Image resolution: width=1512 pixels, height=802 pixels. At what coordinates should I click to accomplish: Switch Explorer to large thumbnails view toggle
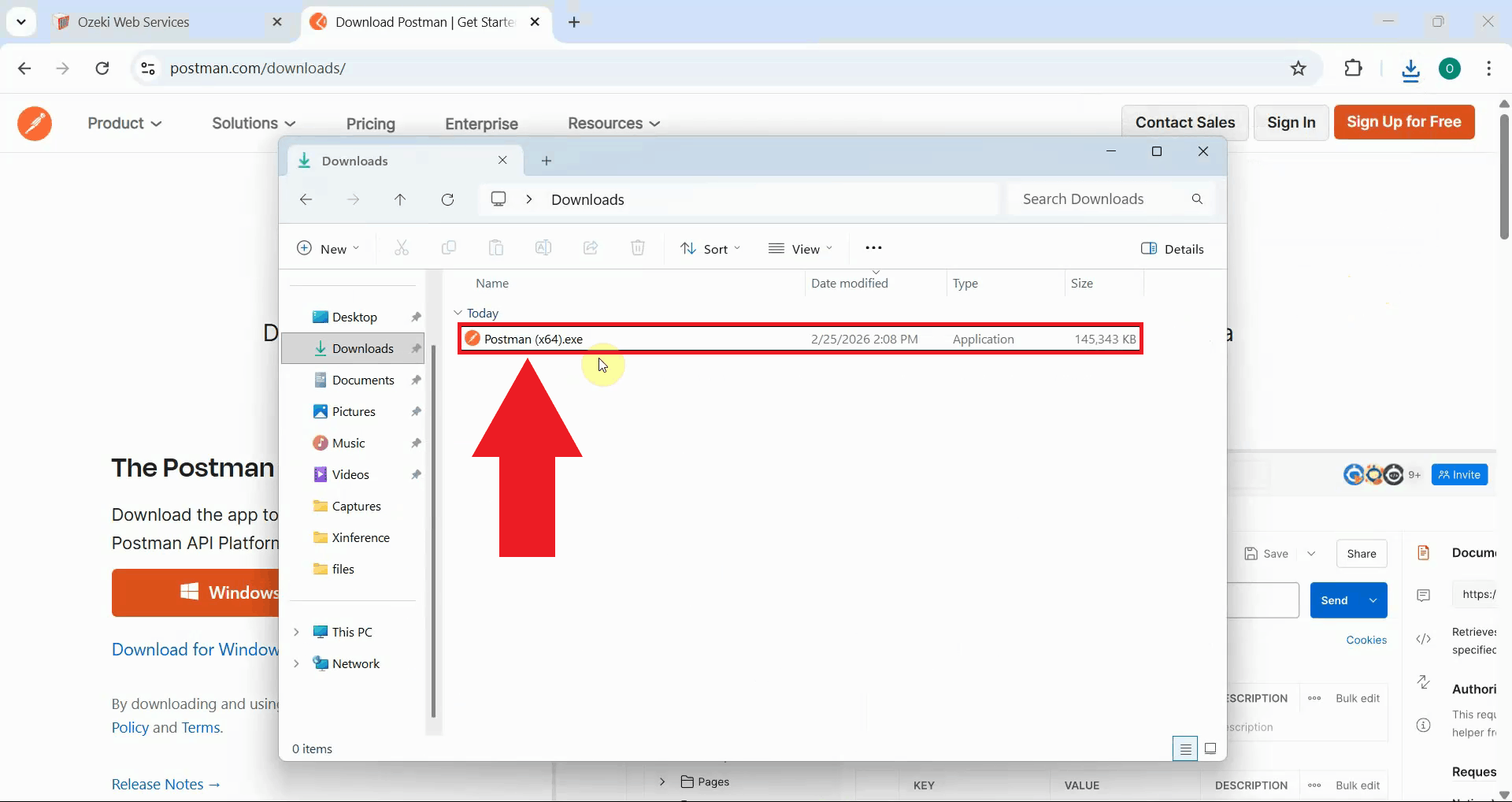[x=1212, y=748]
